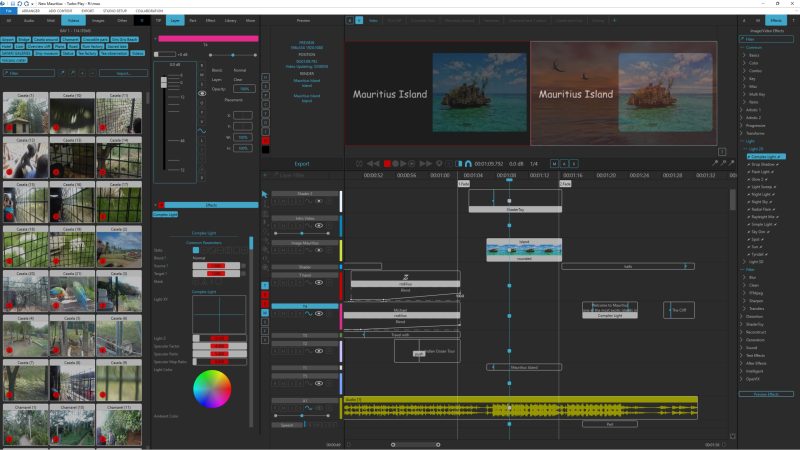
Task: Toggle the blue magnet snap icon
Action: (x=468, y=164)
